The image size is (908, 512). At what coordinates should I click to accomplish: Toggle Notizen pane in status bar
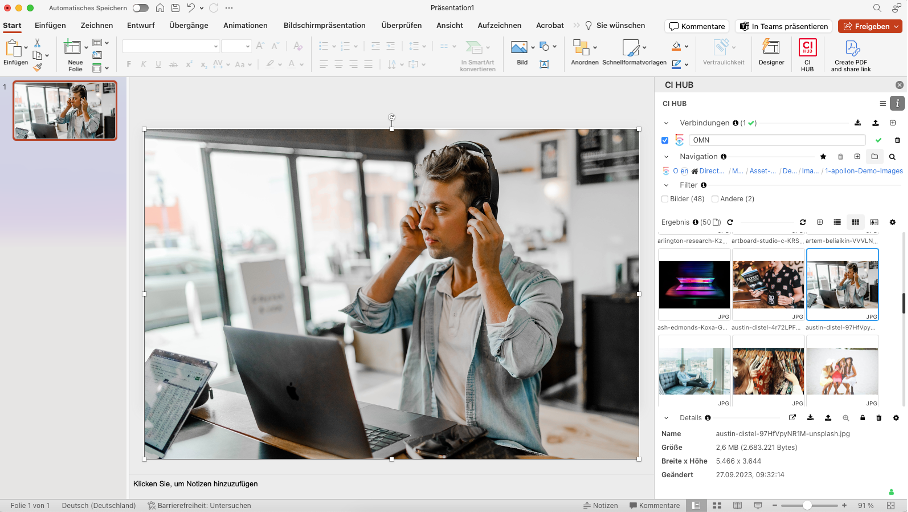(x=601, y=506)
